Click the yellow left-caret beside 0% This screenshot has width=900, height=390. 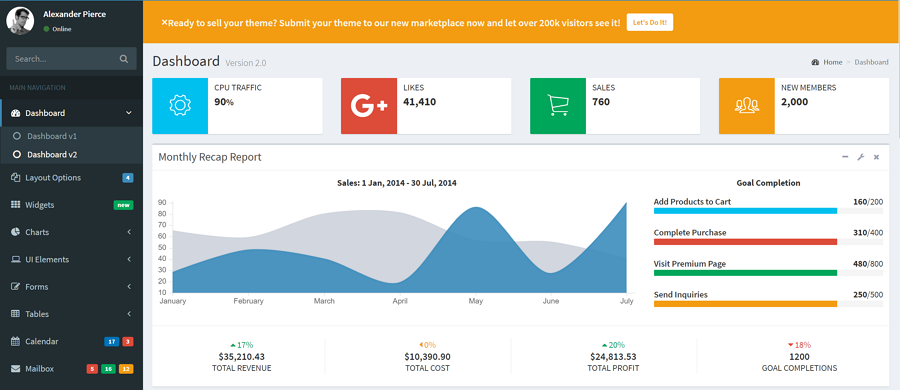pyautogui.click(x=421, y=345)
